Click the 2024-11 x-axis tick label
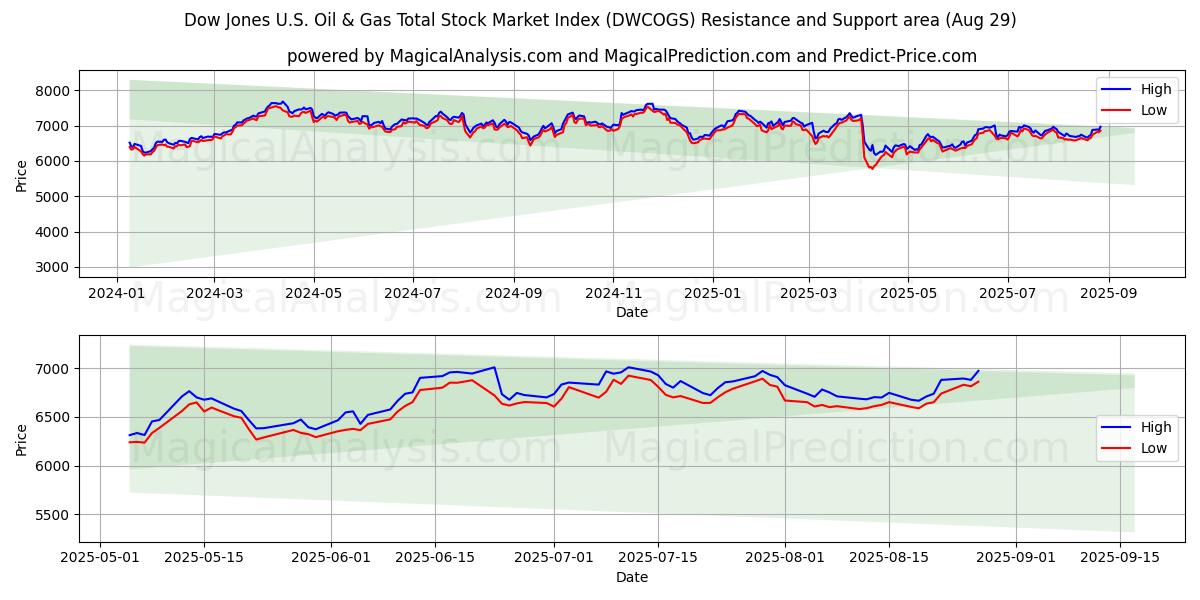The image size is (1200, 600). click(613, 295)
